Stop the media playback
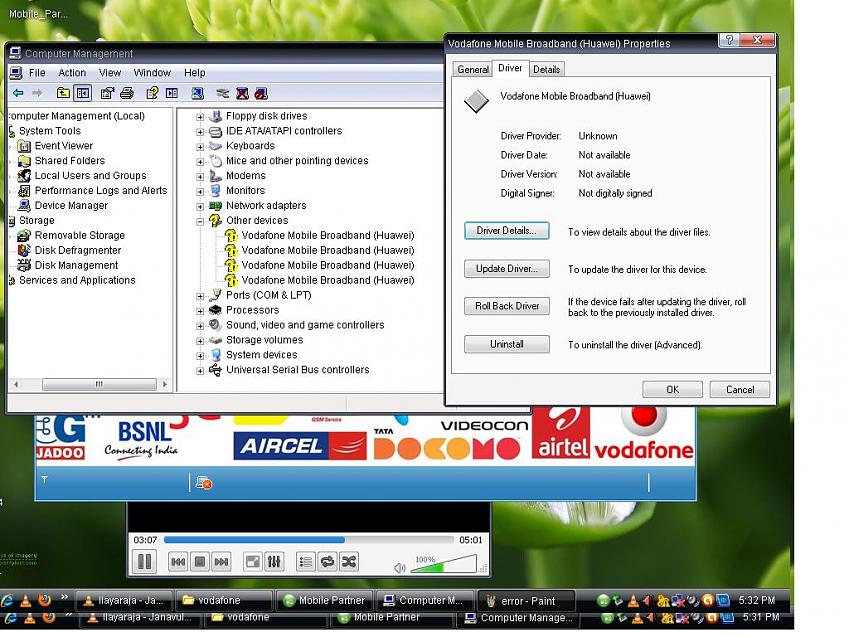849x637 pixels. coord(199,562)
